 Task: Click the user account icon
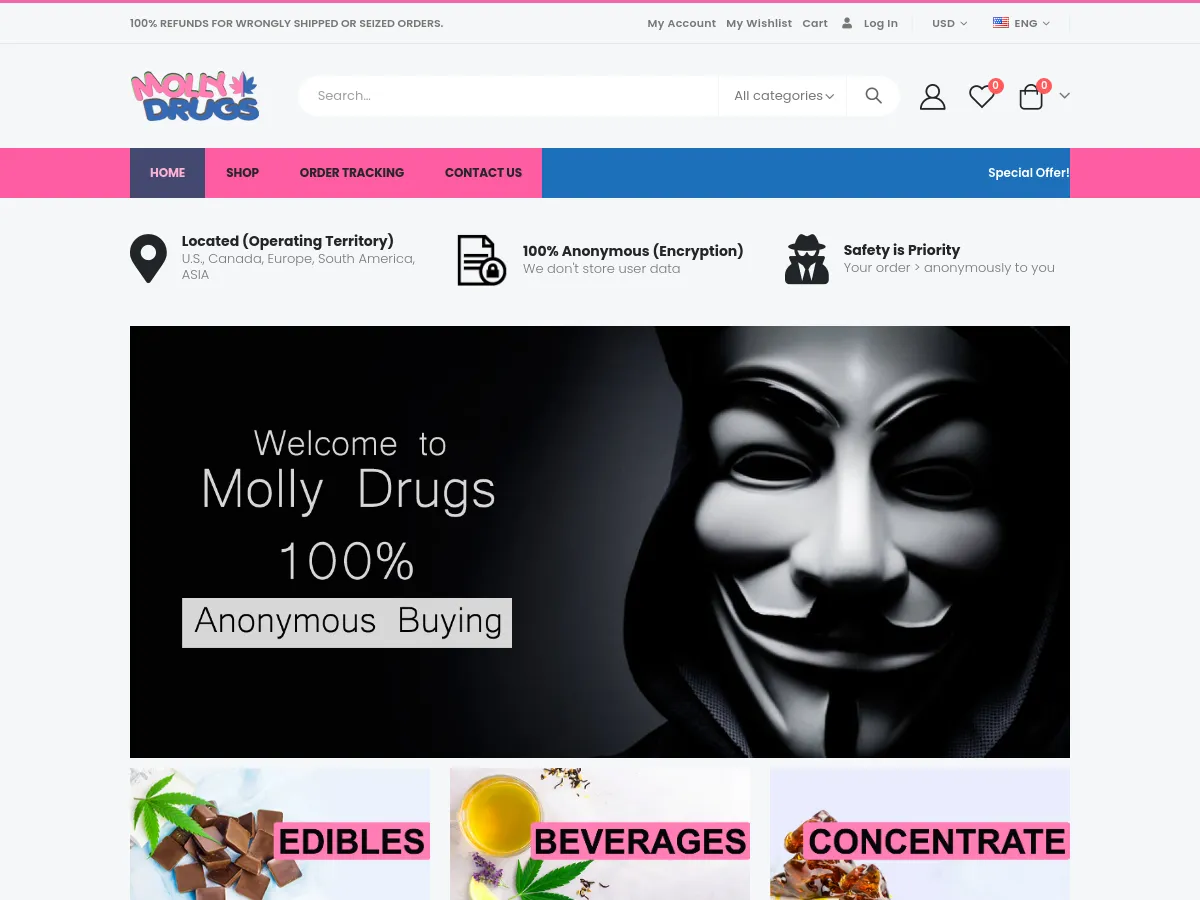click(932, 95)
